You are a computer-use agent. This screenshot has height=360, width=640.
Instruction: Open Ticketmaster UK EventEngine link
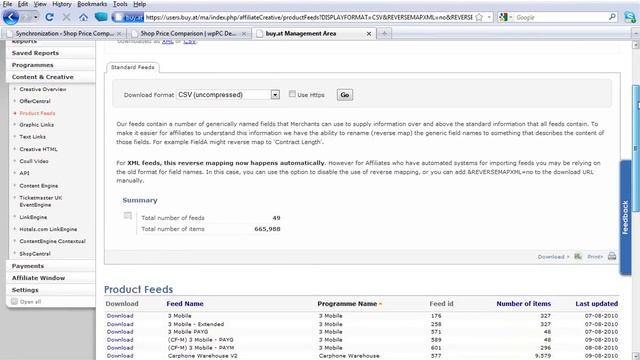[41, 201]
